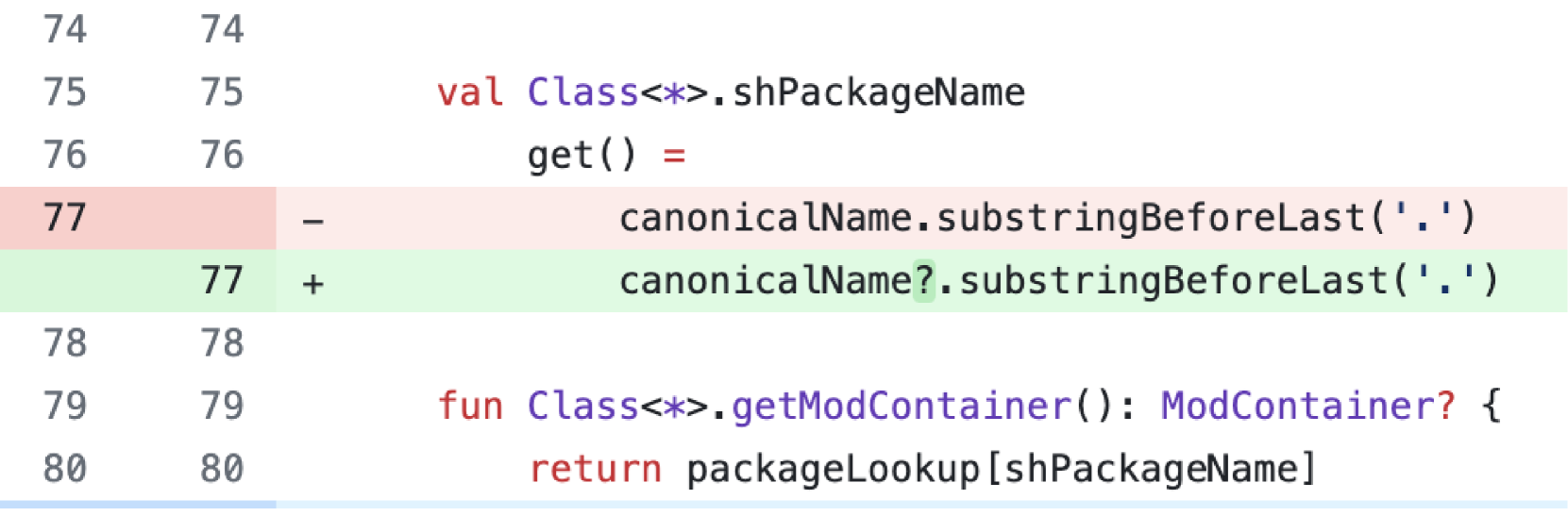Viewport: 1568px width, 516px height.
Task: Click the minus marker on the deleted line
Action: point(313,221)
